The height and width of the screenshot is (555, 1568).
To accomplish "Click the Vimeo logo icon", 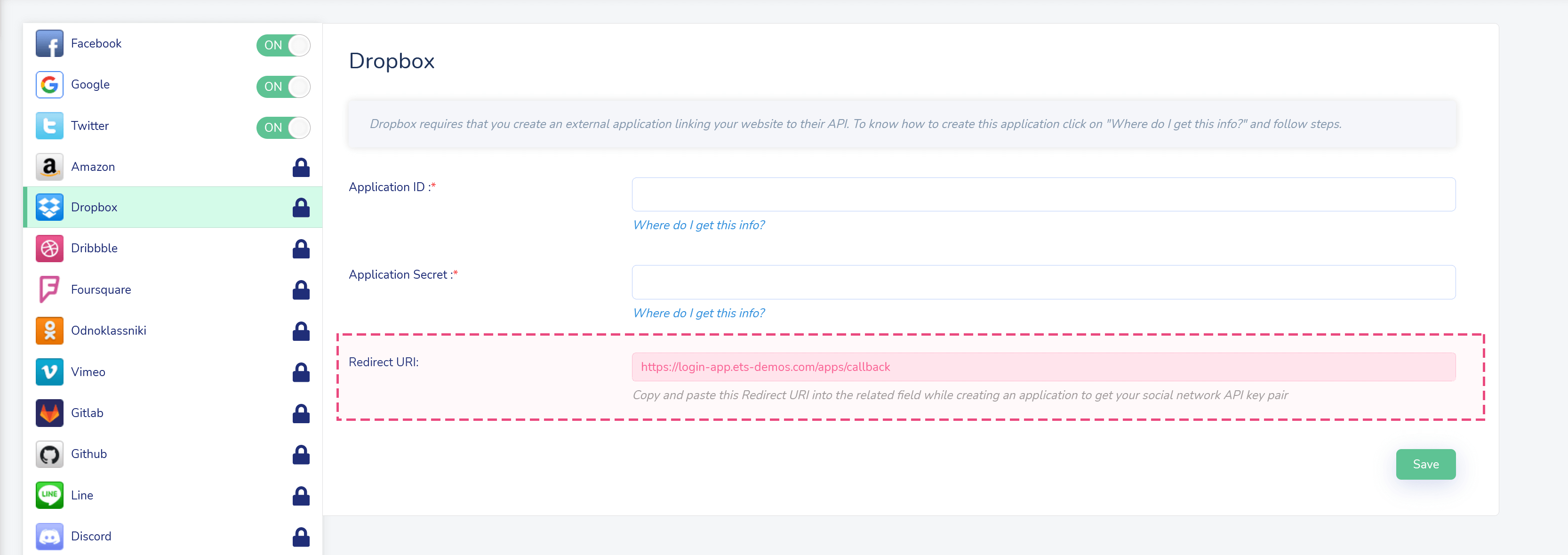I will point(49,371).
